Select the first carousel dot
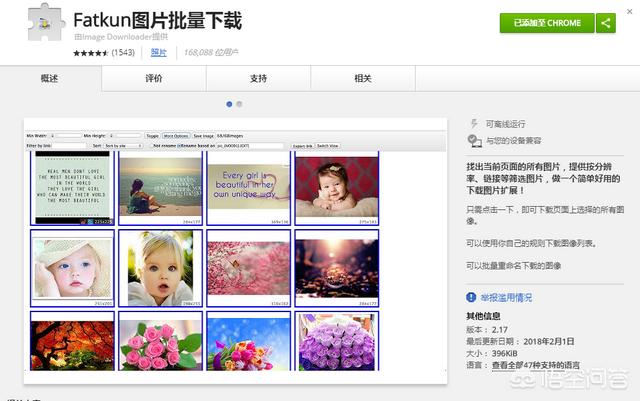The height and width of the screenshot is (401, 640). pos(229,104)
